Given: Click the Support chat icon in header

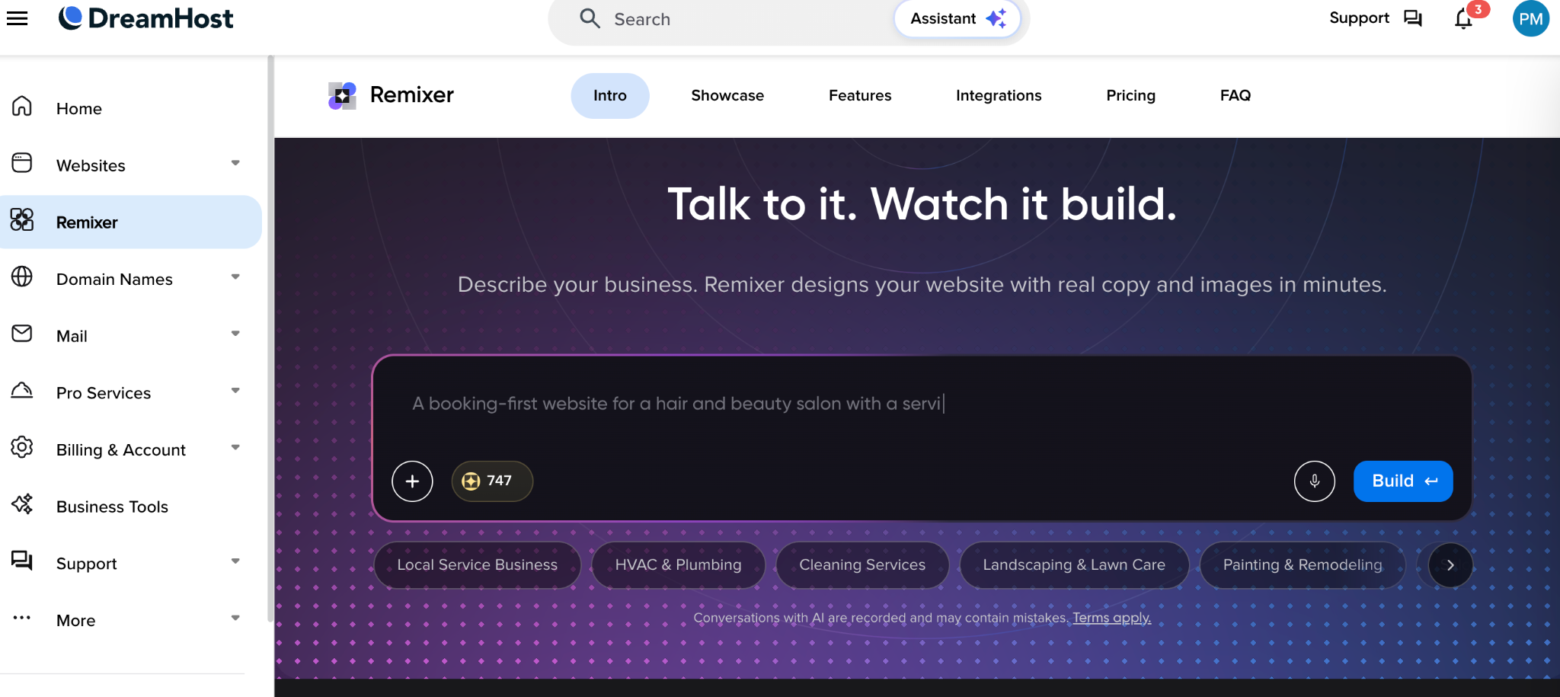Looking at the screenshot, I should (x=1412, y=18).
